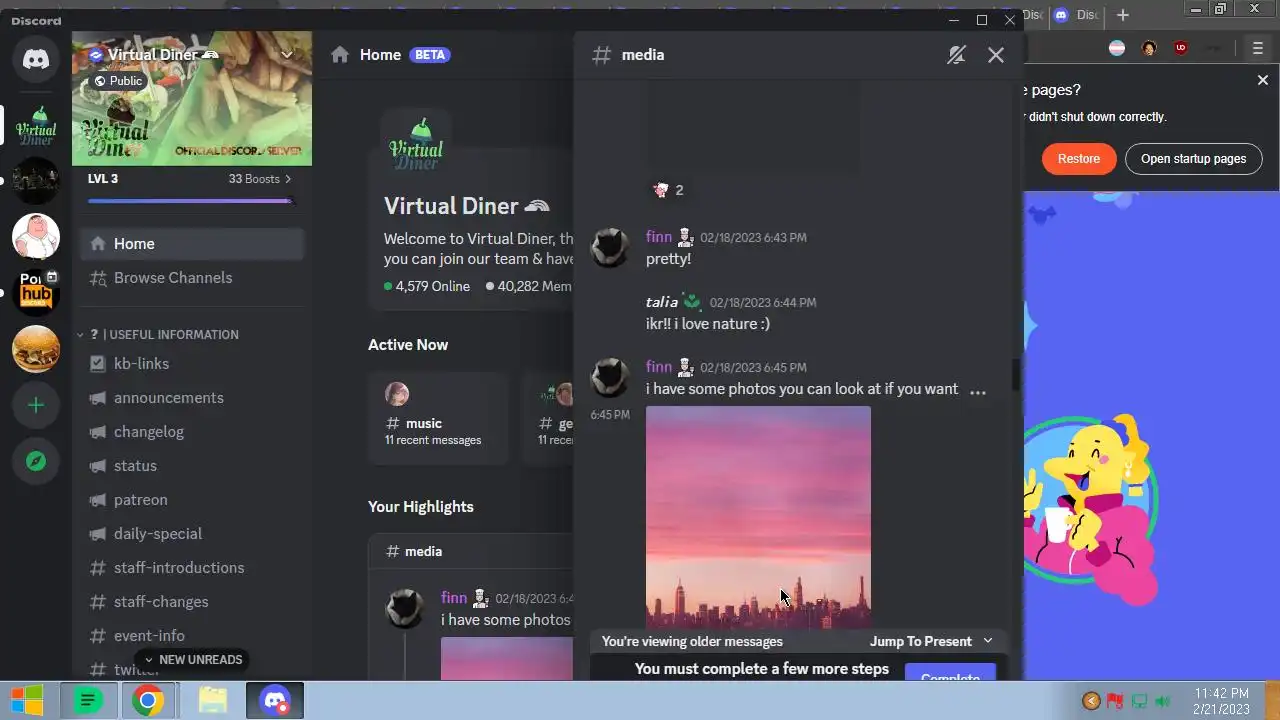Open the daily-special channel
Viewport: 1280px width, 720px height.
click(192, 534)
